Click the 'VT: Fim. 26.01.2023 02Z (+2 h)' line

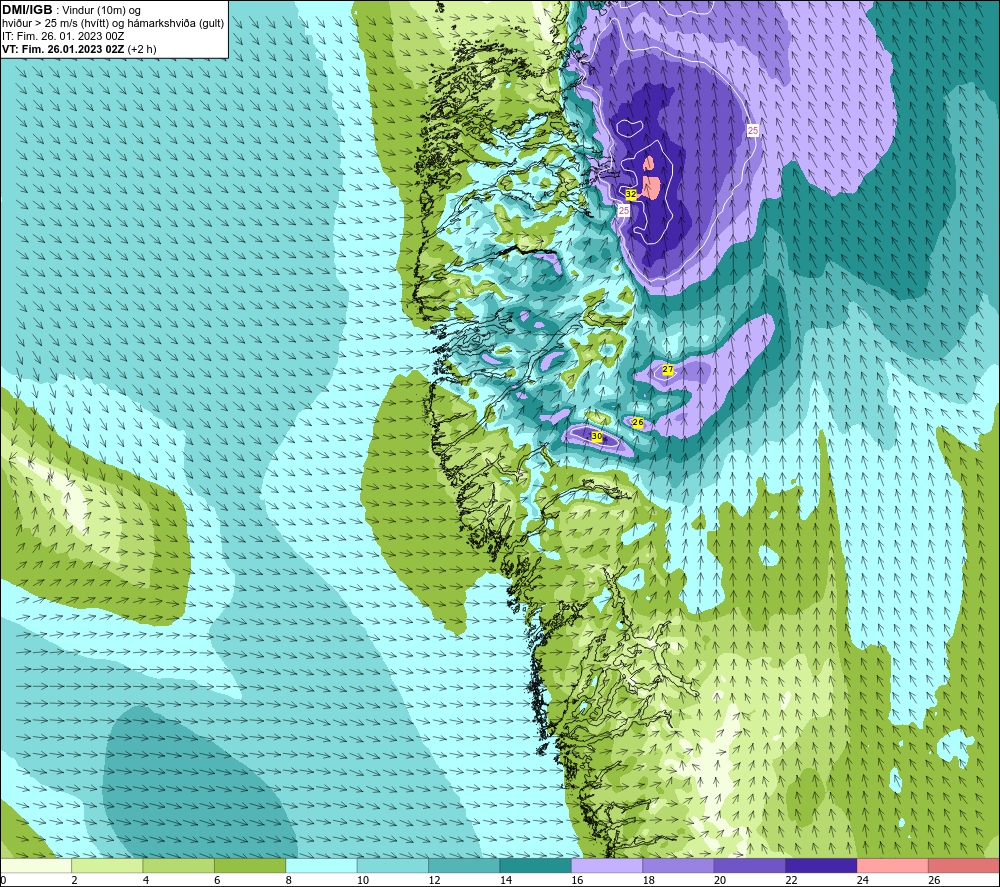[x=79, y=49]
